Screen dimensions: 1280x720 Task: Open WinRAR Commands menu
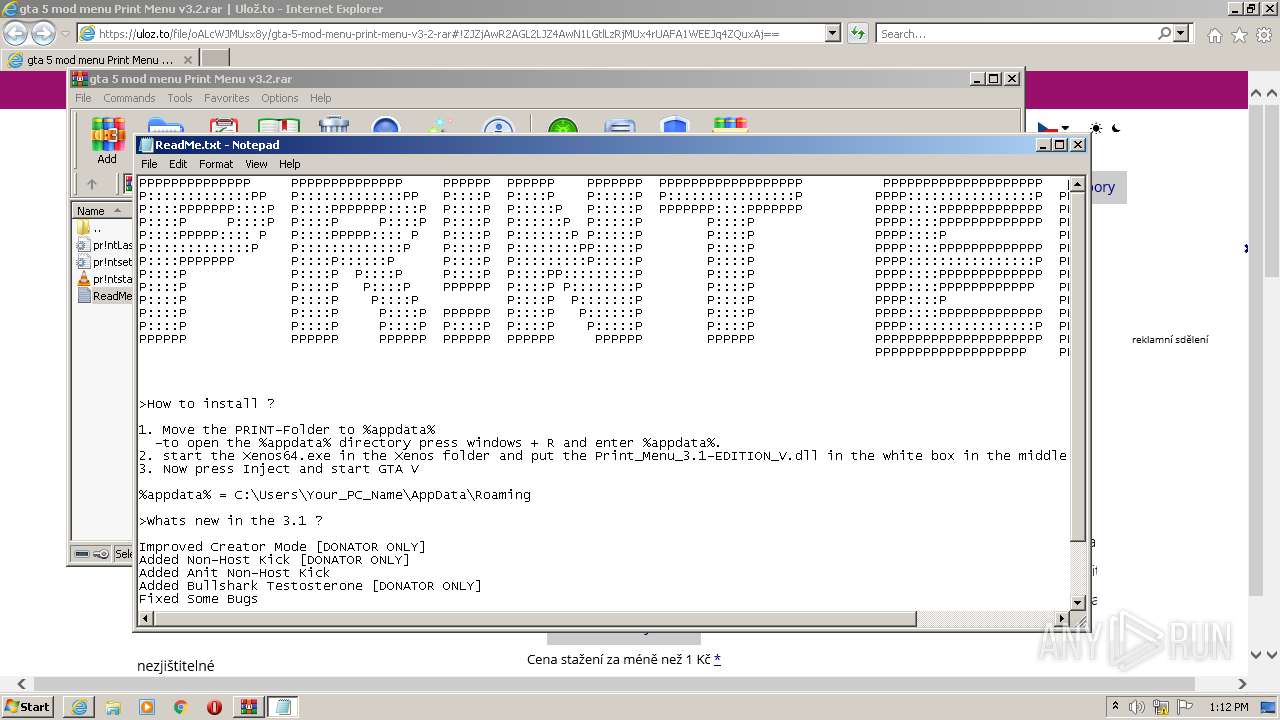[129, 98]
